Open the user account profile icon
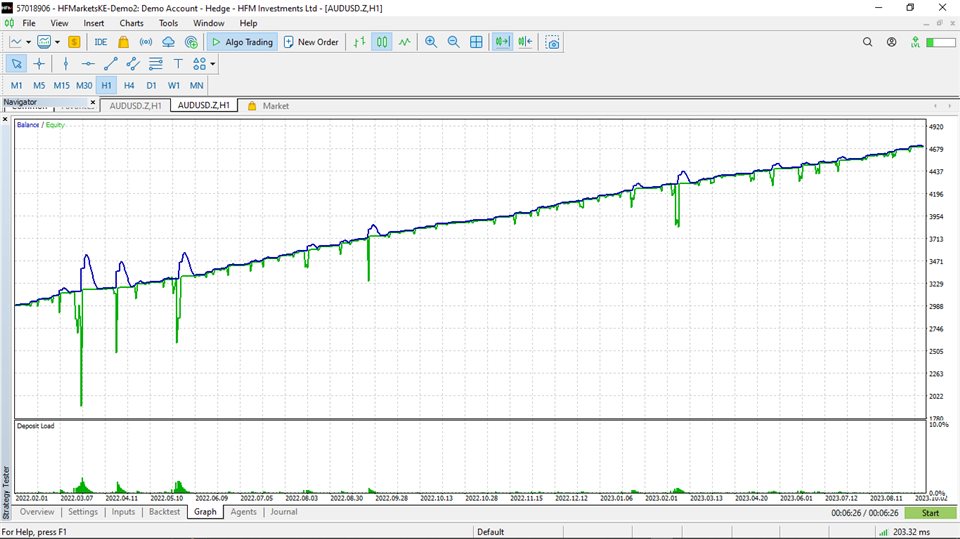The image size is (960, 539). pyautogui.click(x=891, y=42)
